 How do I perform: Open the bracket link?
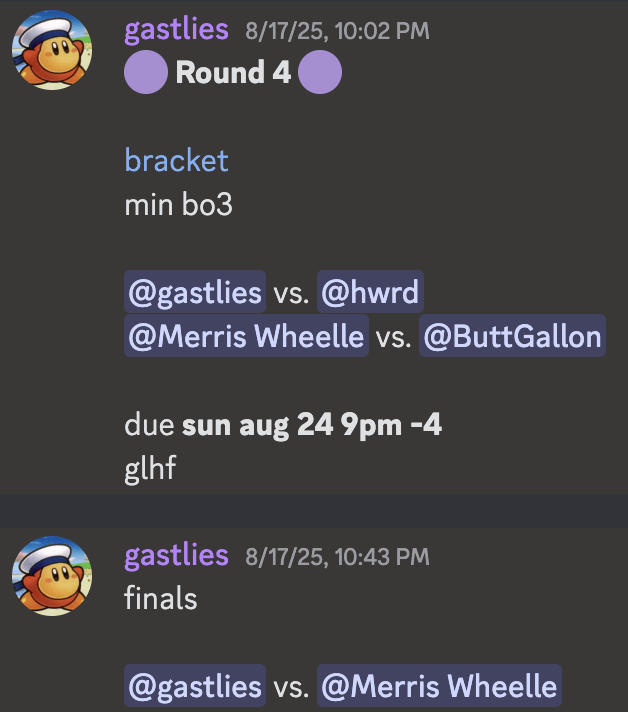(176, 160)
